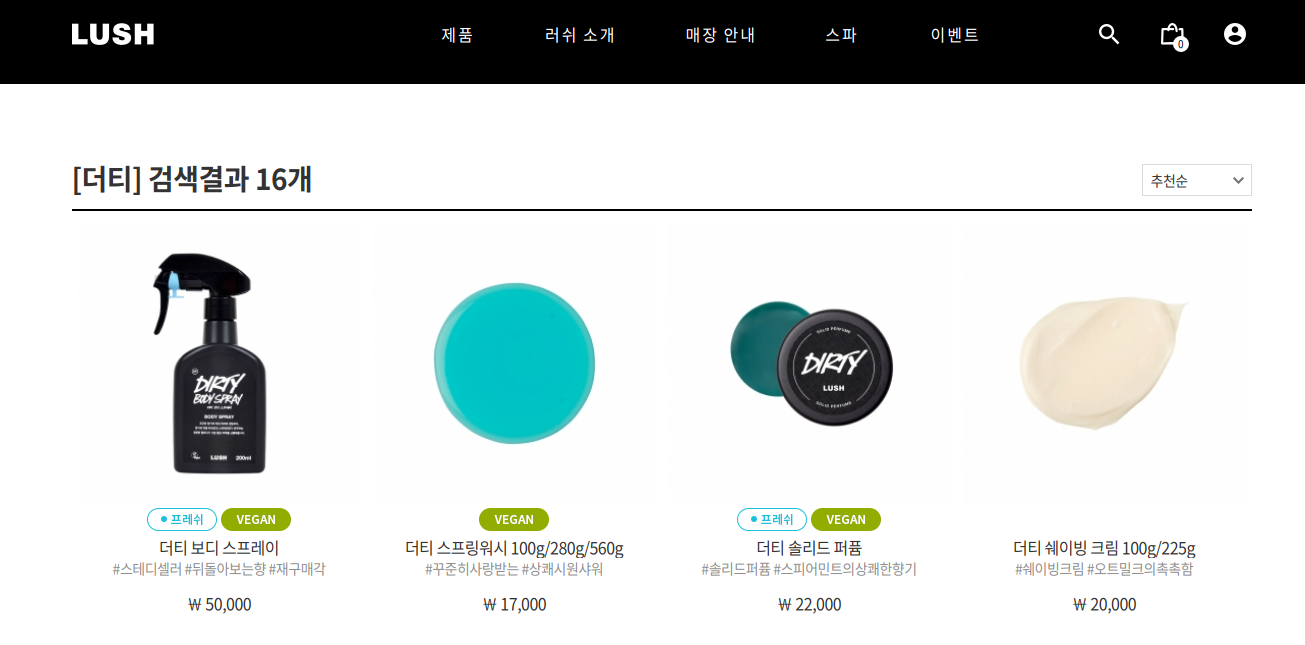Screen dimensions: 1305x645
Task: Click the LUSH logo
Action: pyautogui.click(x=113, y=35)
